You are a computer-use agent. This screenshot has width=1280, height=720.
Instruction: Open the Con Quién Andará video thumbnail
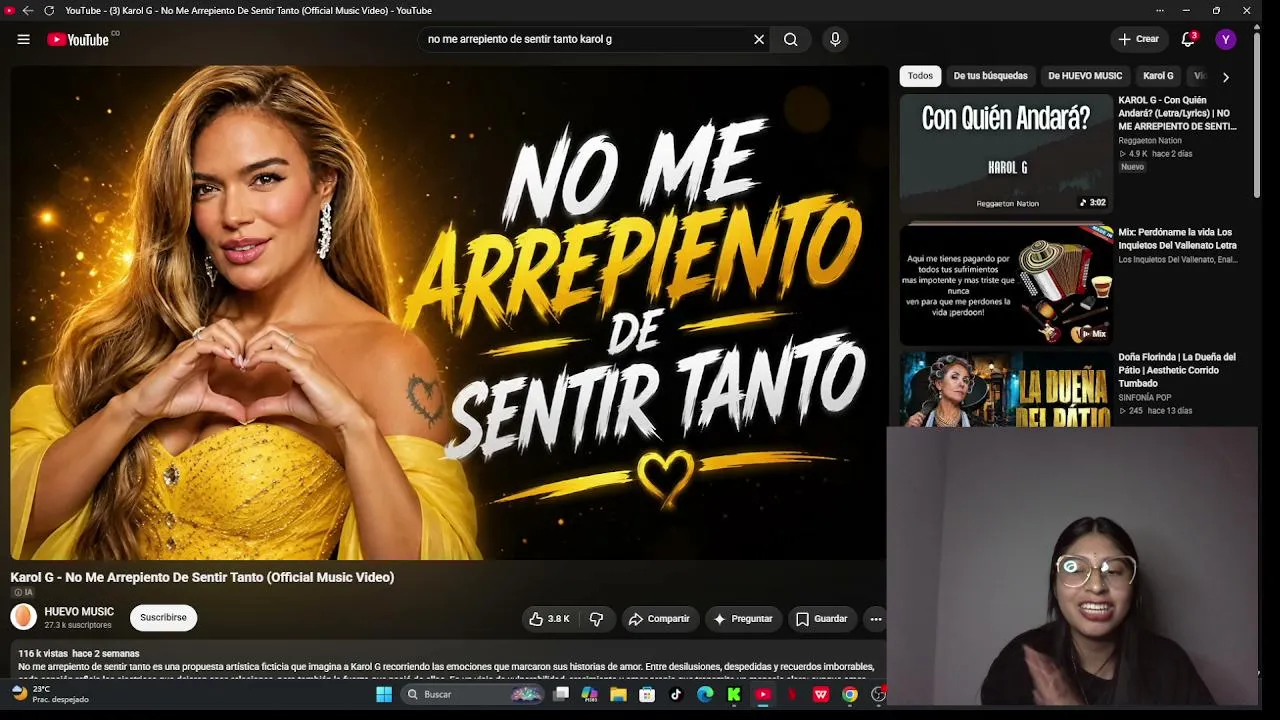(x=1006, y=153)
